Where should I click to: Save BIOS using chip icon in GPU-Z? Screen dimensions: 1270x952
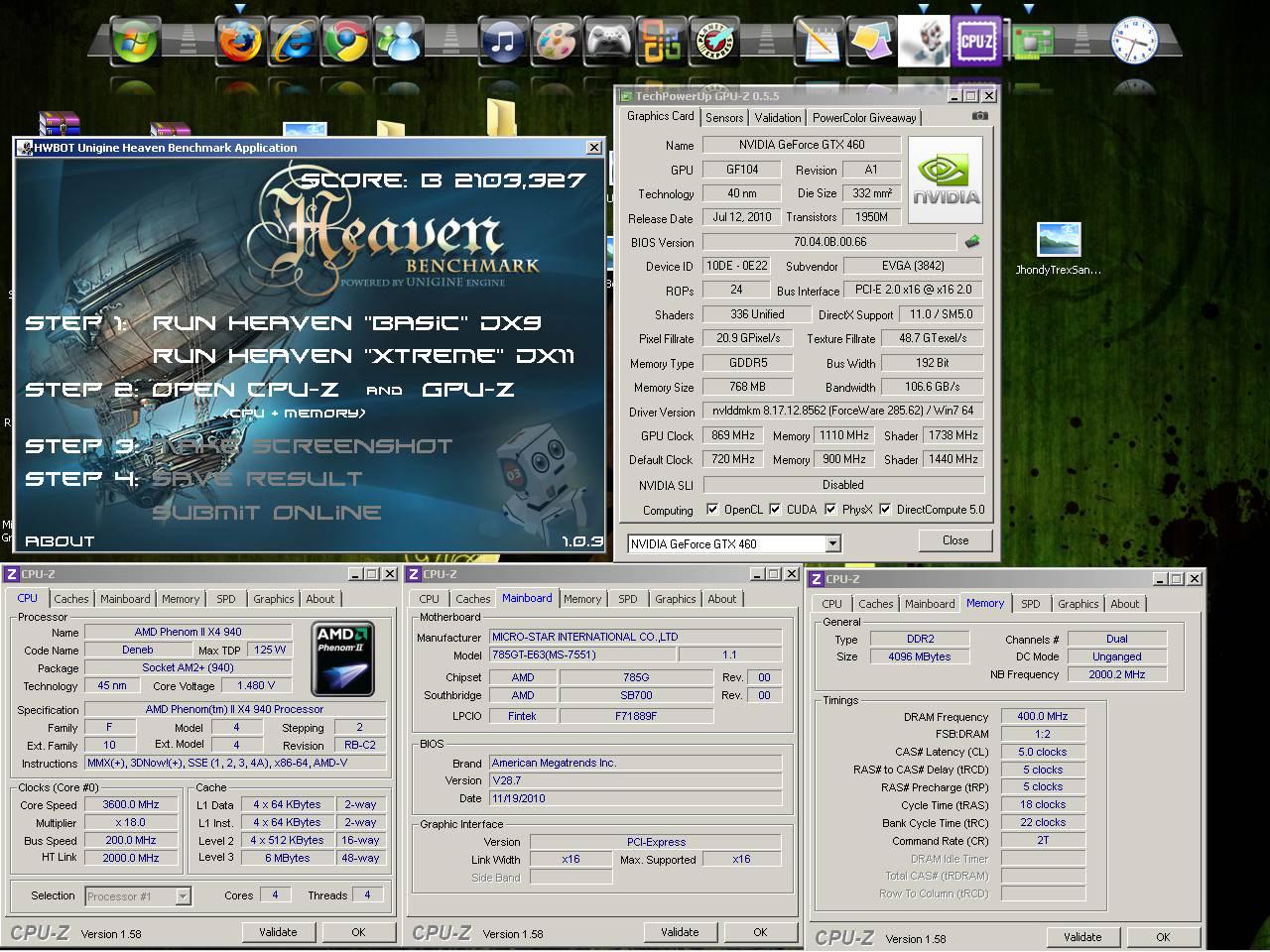click(x=972, y=241)
